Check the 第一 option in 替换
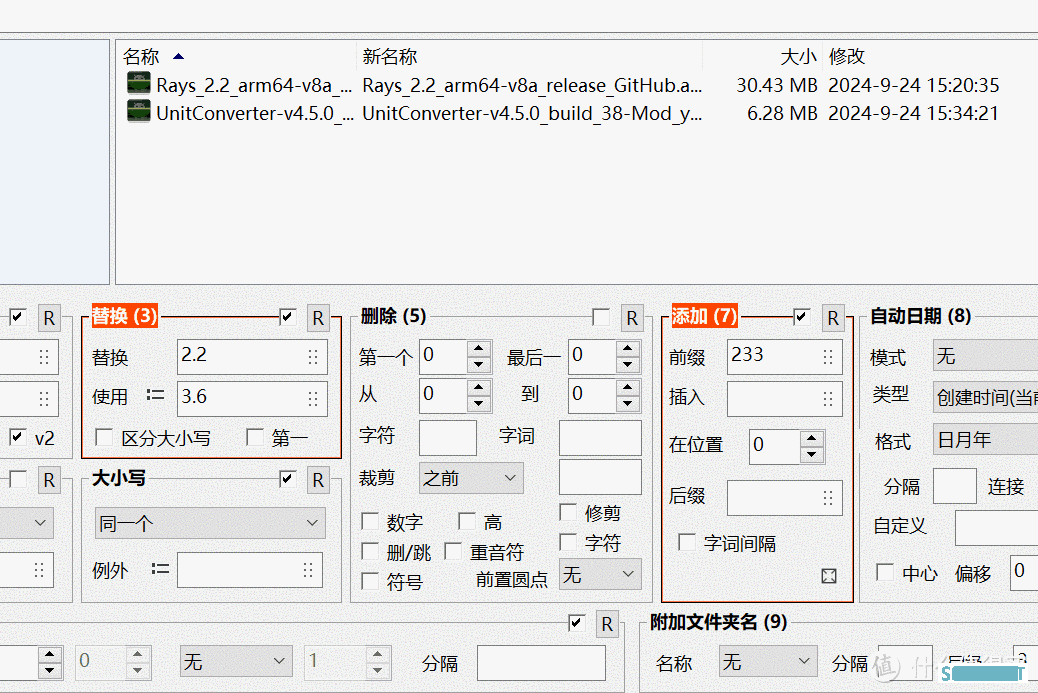1038x693 pixels. coord(254,437)
